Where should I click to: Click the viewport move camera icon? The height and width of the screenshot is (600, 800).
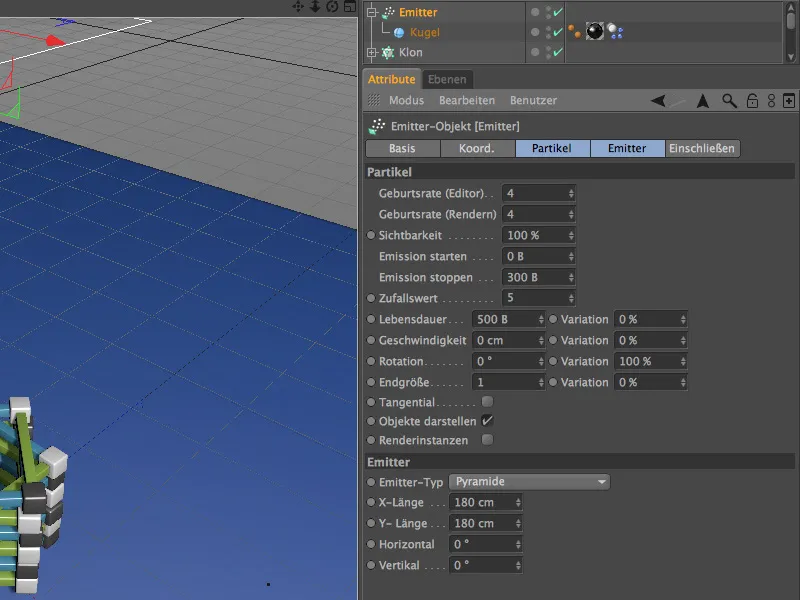[298, 6]
